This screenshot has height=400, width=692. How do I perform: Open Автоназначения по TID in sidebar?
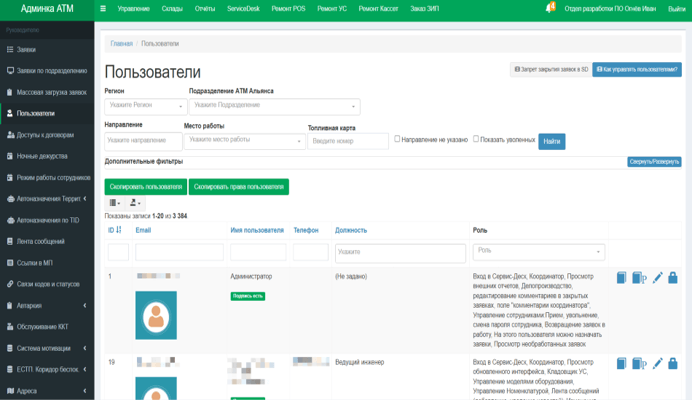point(47,220)
